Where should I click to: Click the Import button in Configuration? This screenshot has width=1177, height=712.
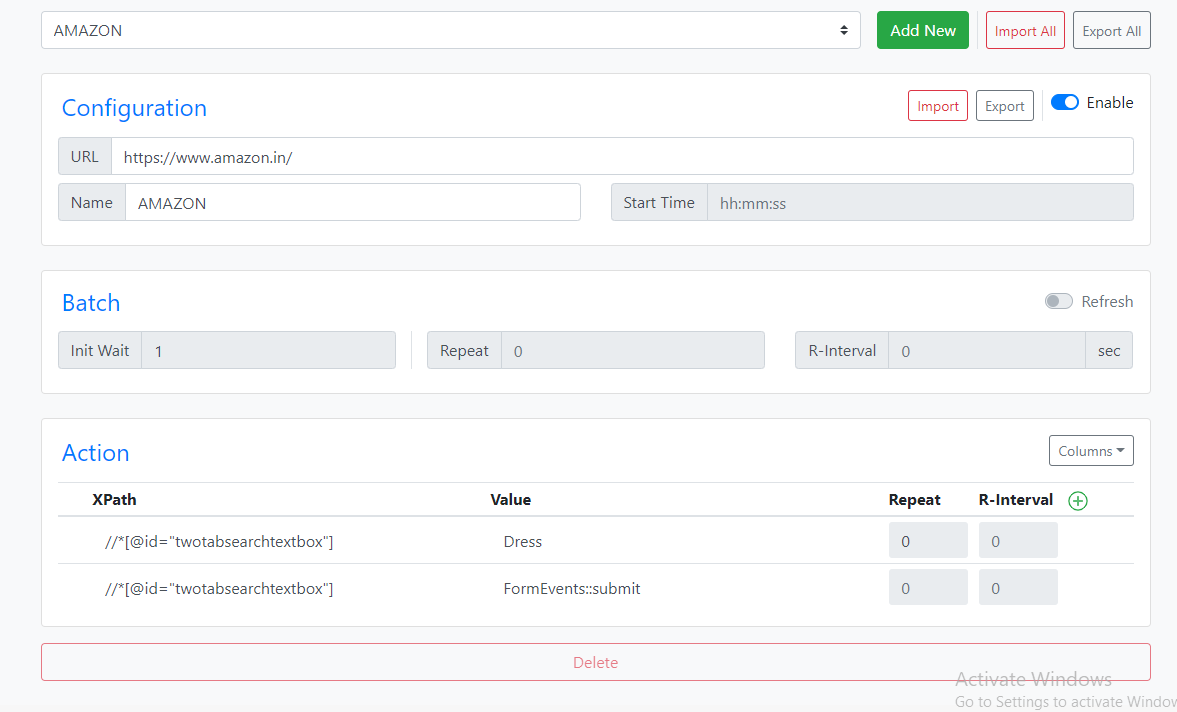(937, 105)
